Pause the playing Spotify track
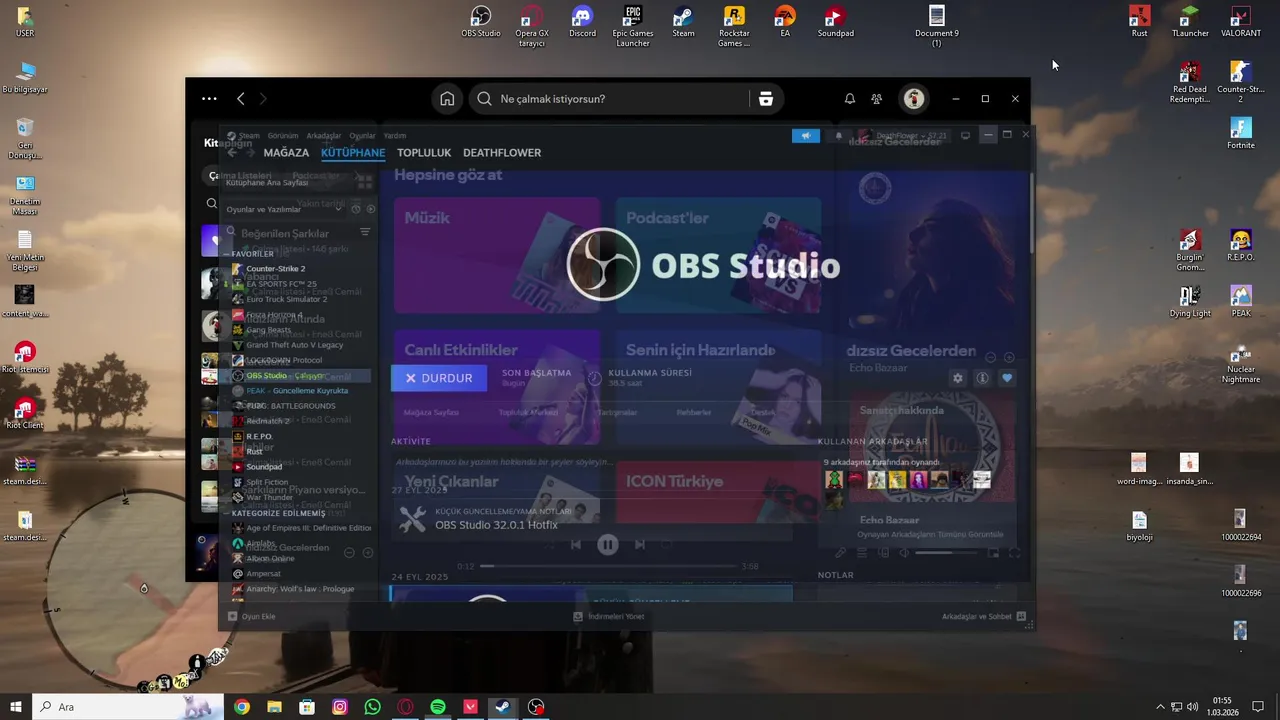1280x720 pixels. pyautogui.click(x=608, y=545)
